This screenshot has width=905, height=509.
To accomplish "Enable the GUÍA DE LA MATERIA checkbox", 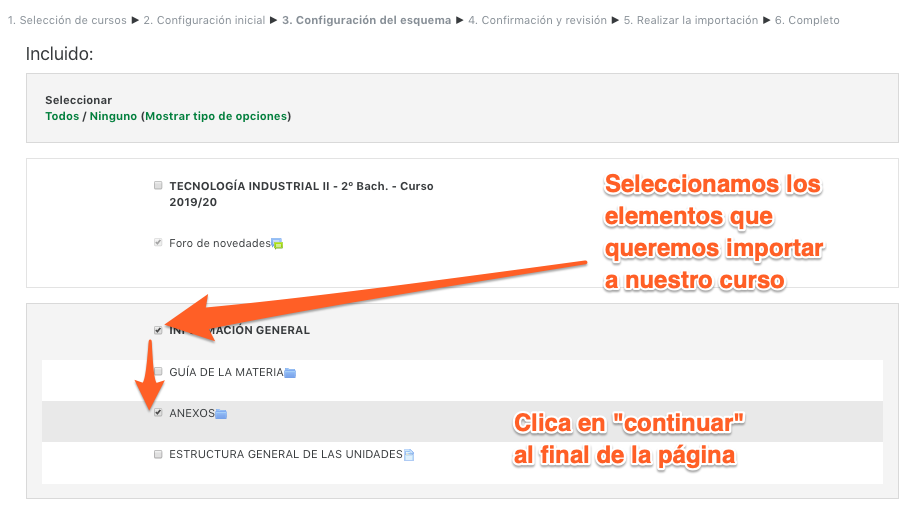I will [158, 372].
